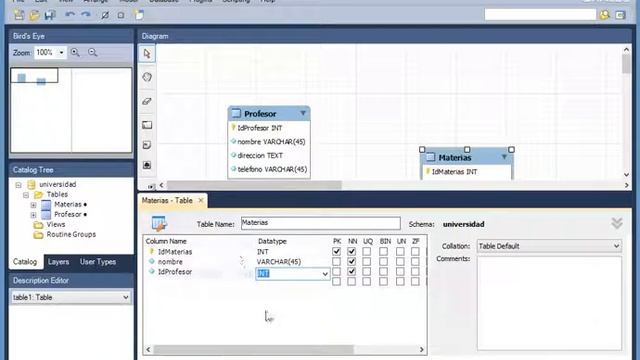Check PK for nombre column
The image size is (640, 360).
pos(336,261)
